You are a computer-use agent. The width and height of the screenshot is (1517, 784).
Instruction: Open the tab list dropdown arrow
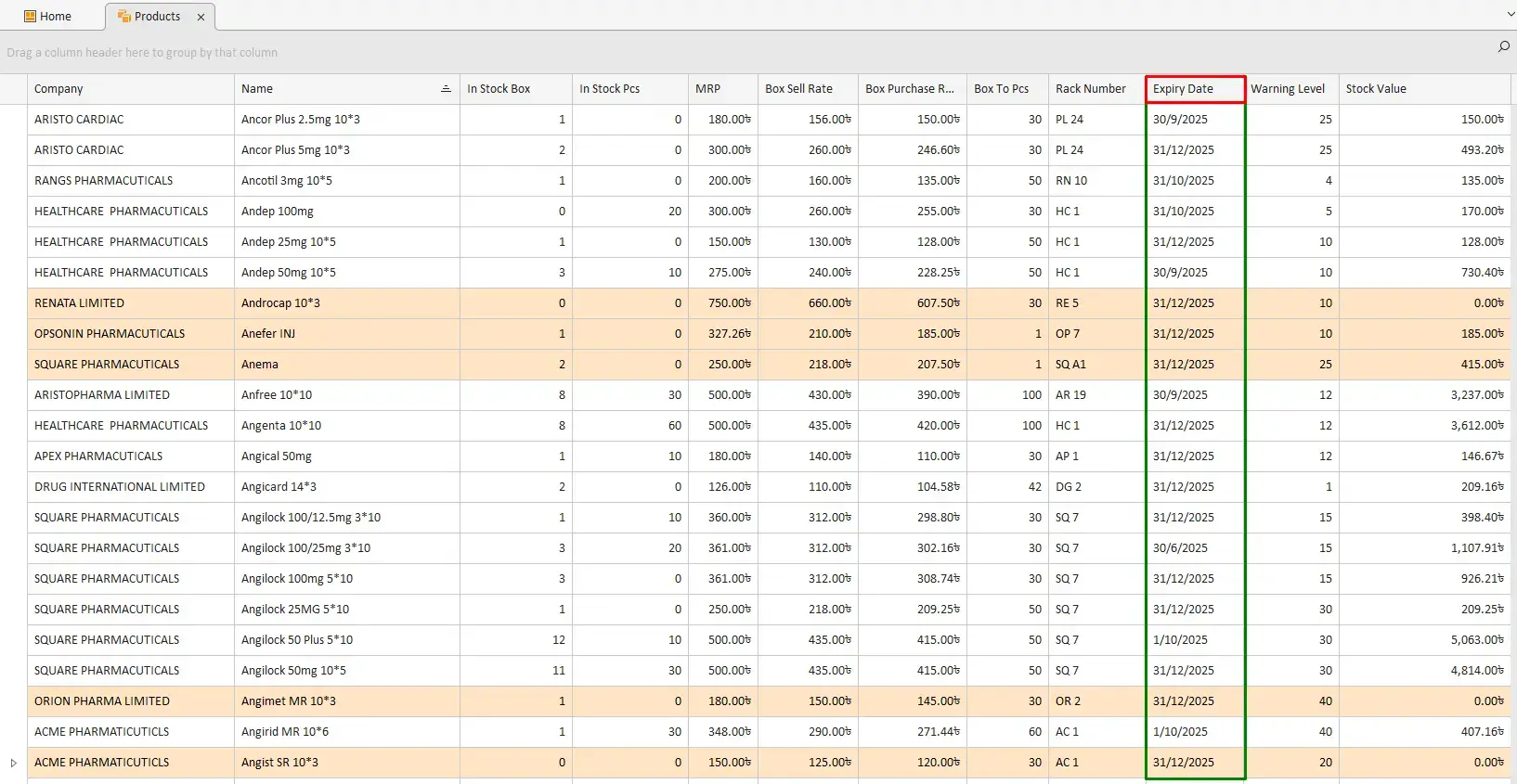[1511, 15]
